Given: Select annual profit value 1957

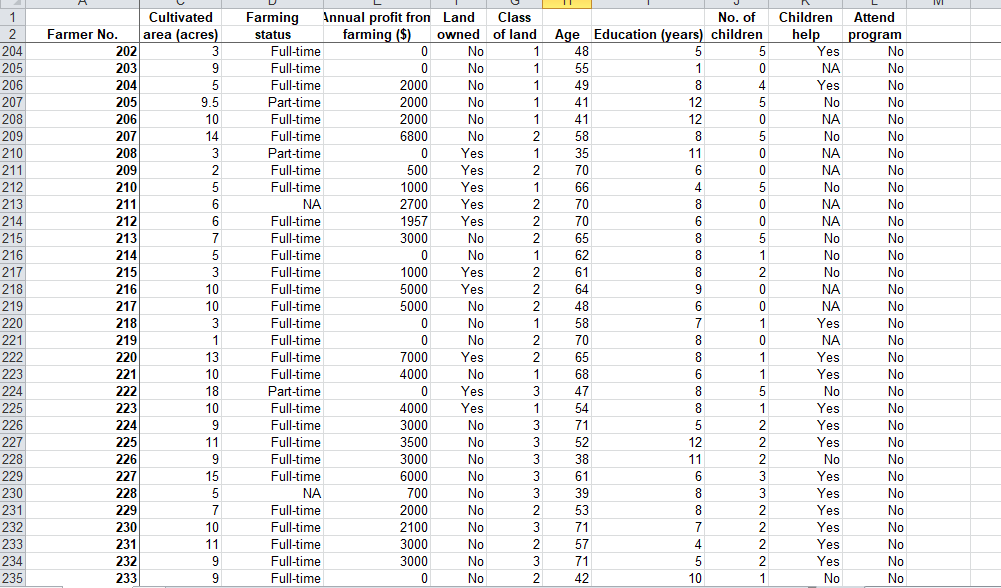Looking at the screenshot, I should point(377,222).
